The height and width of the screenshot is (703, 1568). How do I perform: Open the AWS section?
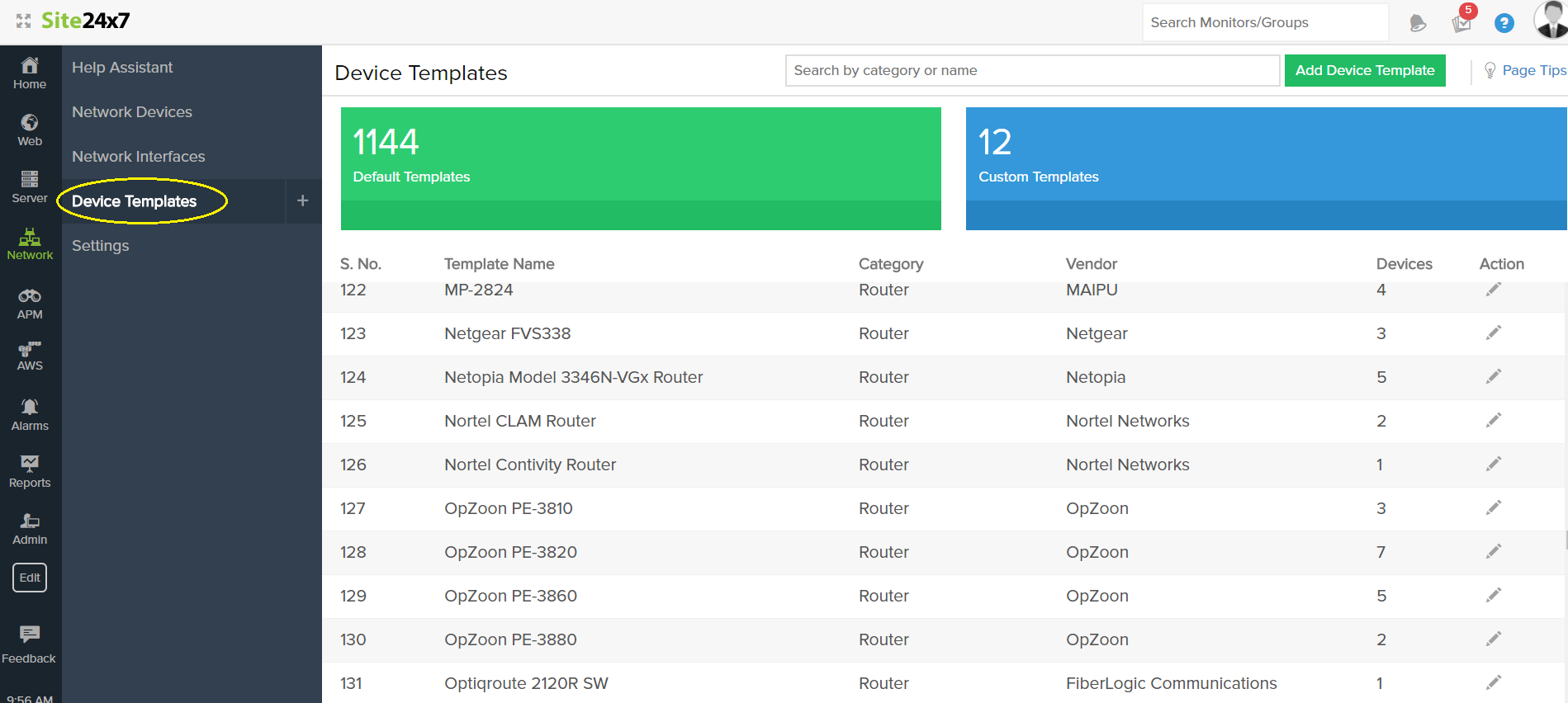tap(30, 356)
